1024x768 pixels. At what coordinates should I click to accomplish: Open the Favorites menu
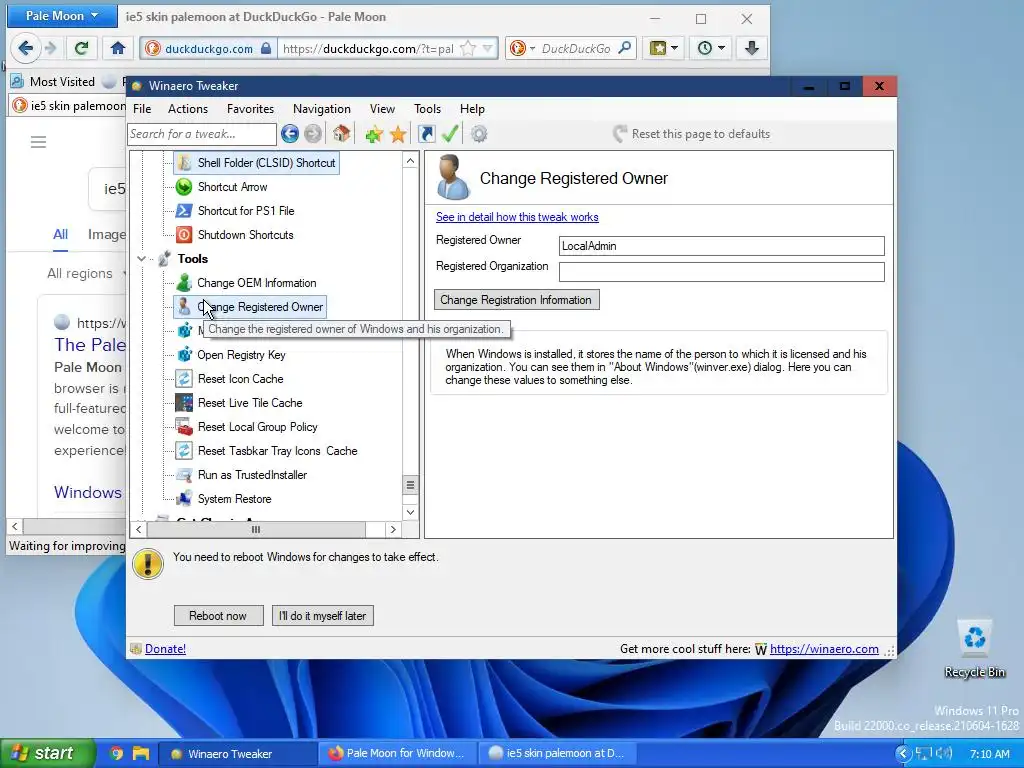tap(250, 109)
